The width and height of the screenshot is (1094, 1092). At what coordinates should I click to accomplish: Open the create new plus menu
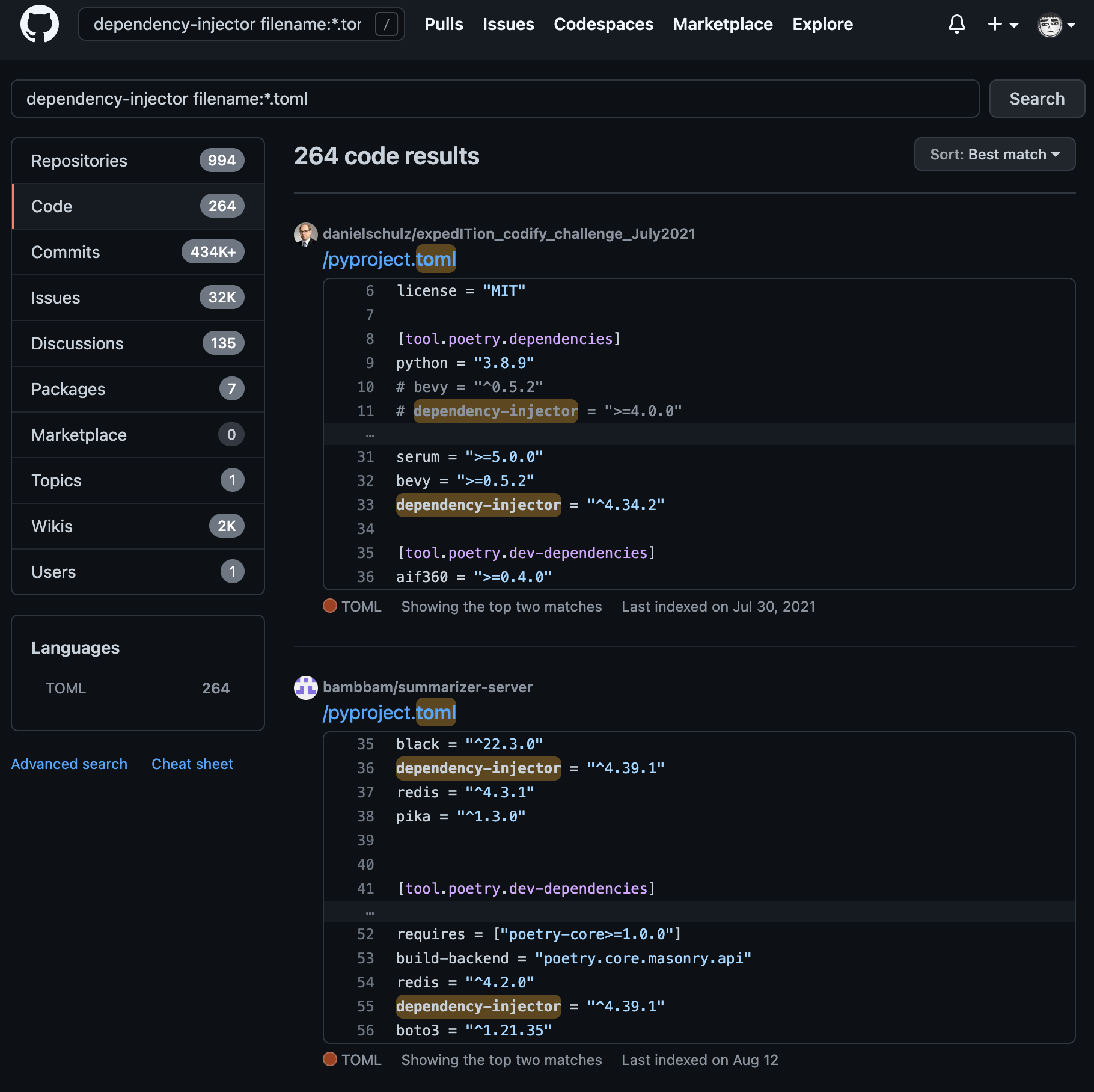1003,24
